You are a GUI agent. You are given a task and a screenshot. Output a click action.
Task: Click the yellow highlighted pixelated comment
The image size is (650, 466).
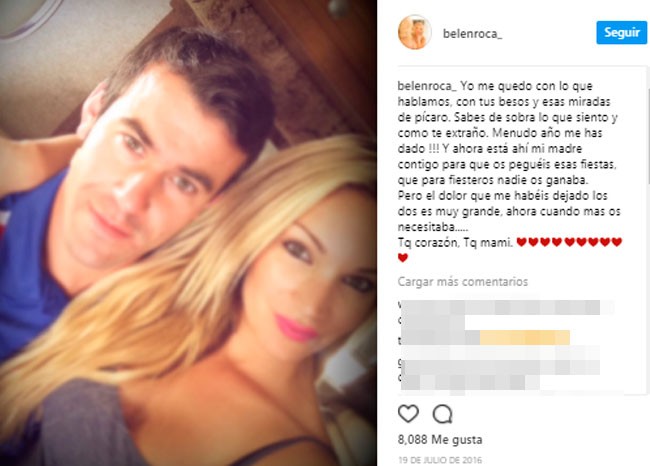point(525,338)
